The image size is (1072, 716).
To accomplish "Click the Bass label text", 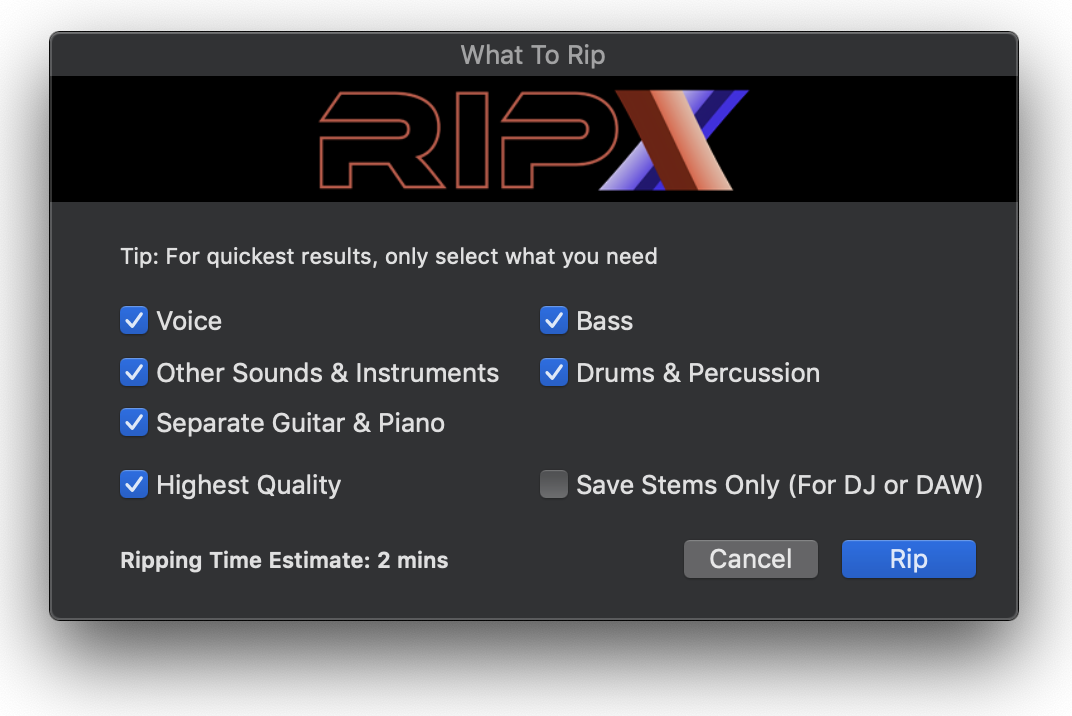I will click(604, 320).
